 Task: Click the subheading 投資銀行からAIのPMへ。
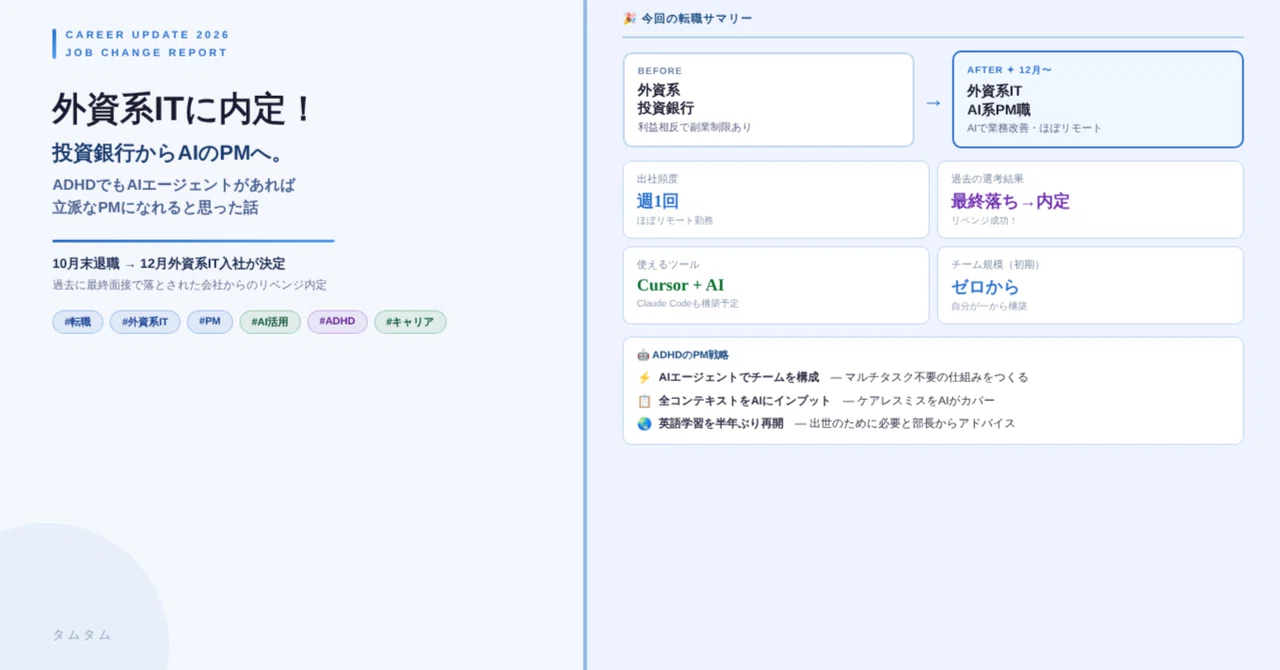coord(170,153)
